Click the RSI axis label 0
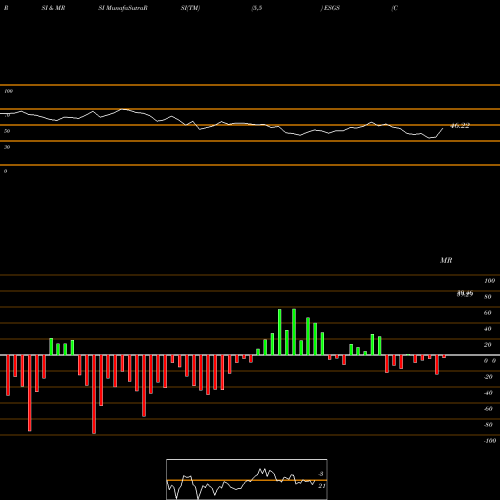 pos(5,171)
